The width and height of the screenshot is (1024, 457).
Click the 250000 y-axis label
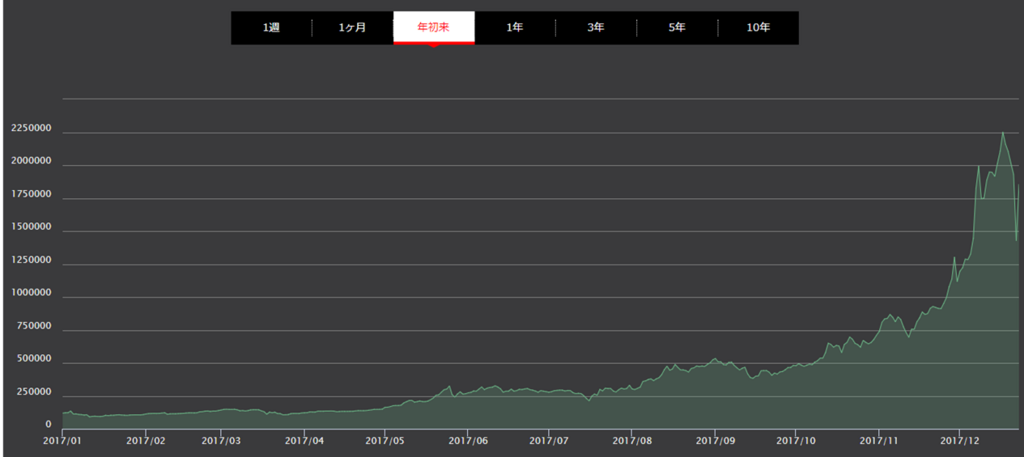point(34,392)
